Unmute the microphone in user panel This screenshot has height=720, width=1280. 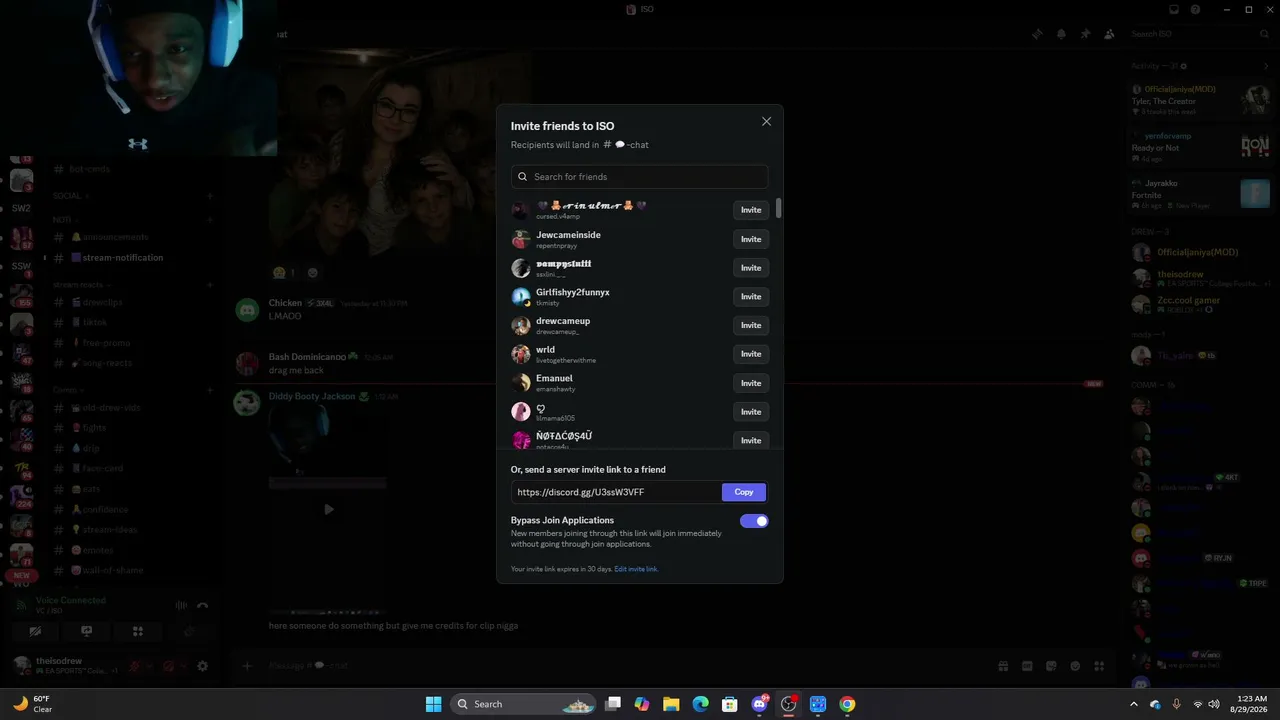point(133,666)
